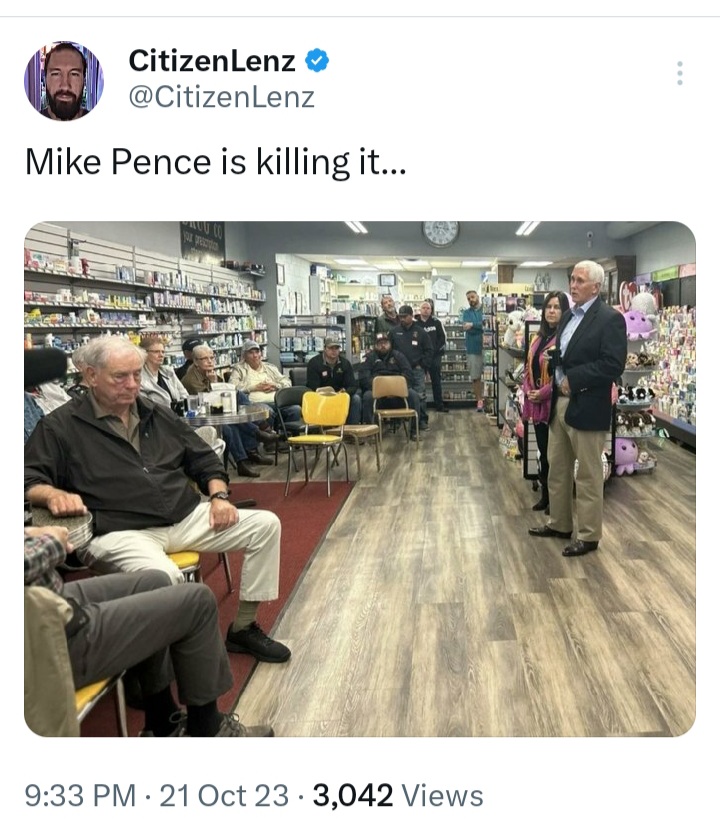
Task: Click the 21 Oct 23 date
Action: coord(224,795)
